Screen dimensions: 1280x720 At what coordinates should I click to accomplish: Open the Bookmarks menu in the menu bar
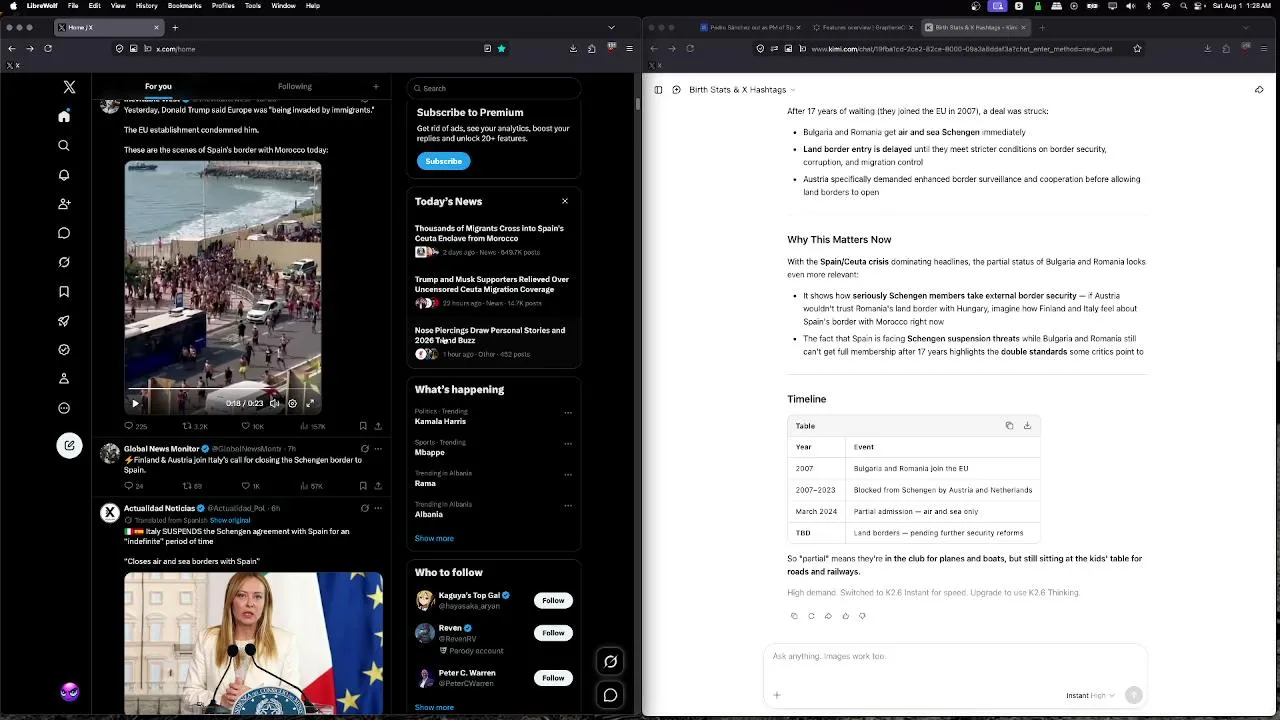184,6
